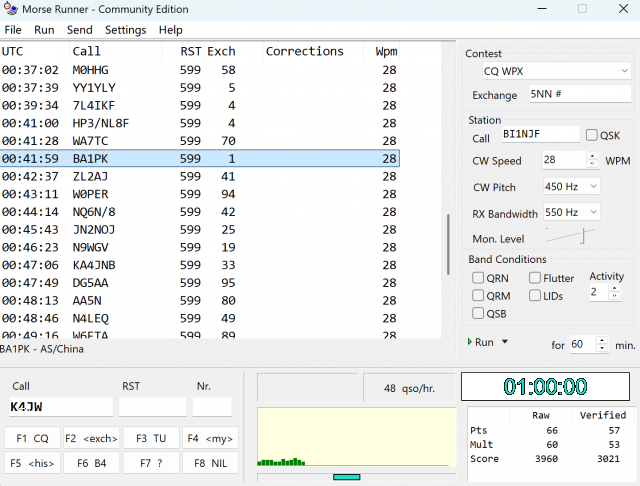The height and width of the screenshot is (486, 640).
Task: Open the Send menu
Action: [x=80, y=30]
